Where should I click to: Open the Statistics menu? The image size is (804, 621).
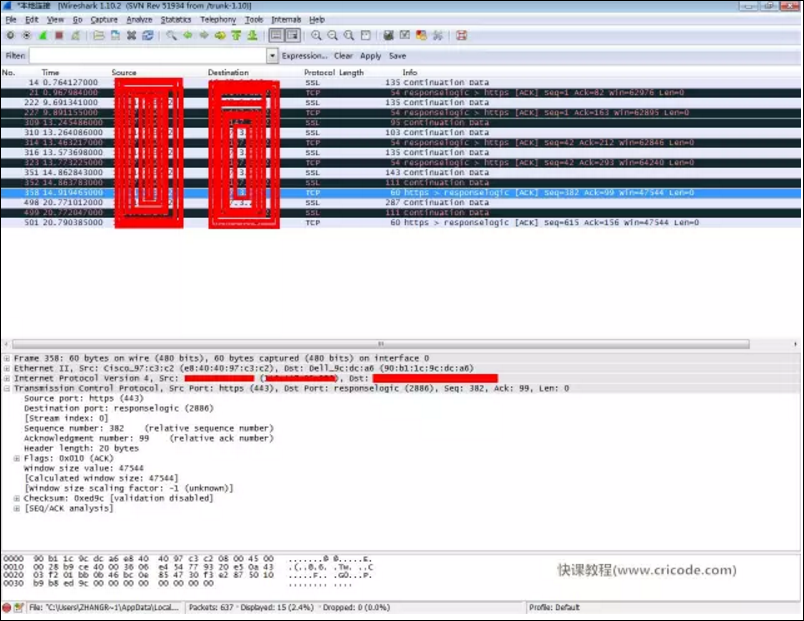(x=176, y=19)
